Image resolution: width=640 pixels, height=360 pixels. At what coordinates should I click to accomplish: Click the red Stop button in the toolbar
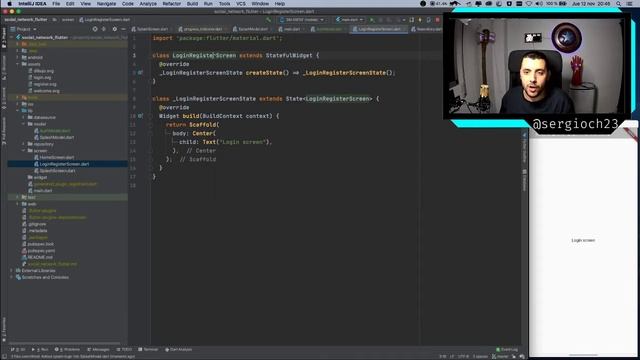pos(438,20)
